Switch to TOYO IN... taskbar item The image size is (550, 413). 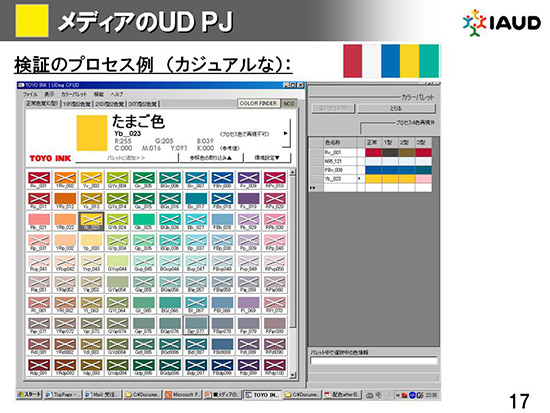(262, 395)
